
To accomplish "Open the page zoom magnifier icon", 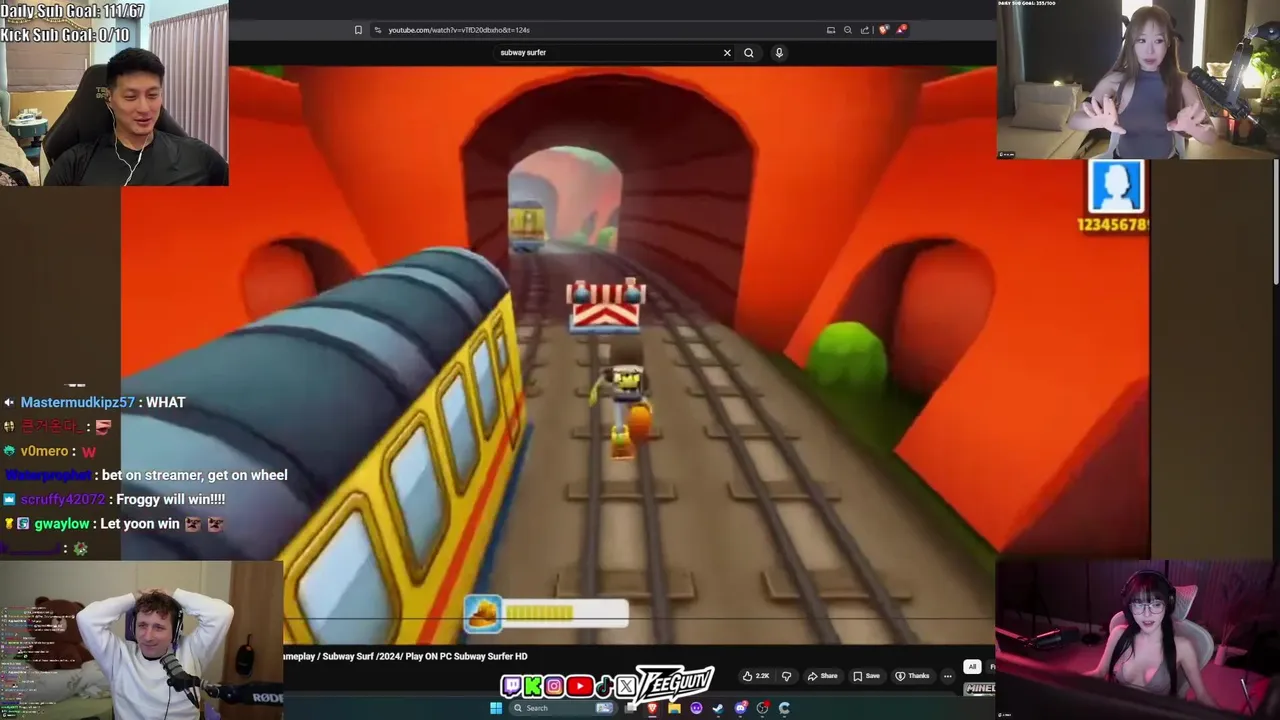I will [x=848, y=30].
